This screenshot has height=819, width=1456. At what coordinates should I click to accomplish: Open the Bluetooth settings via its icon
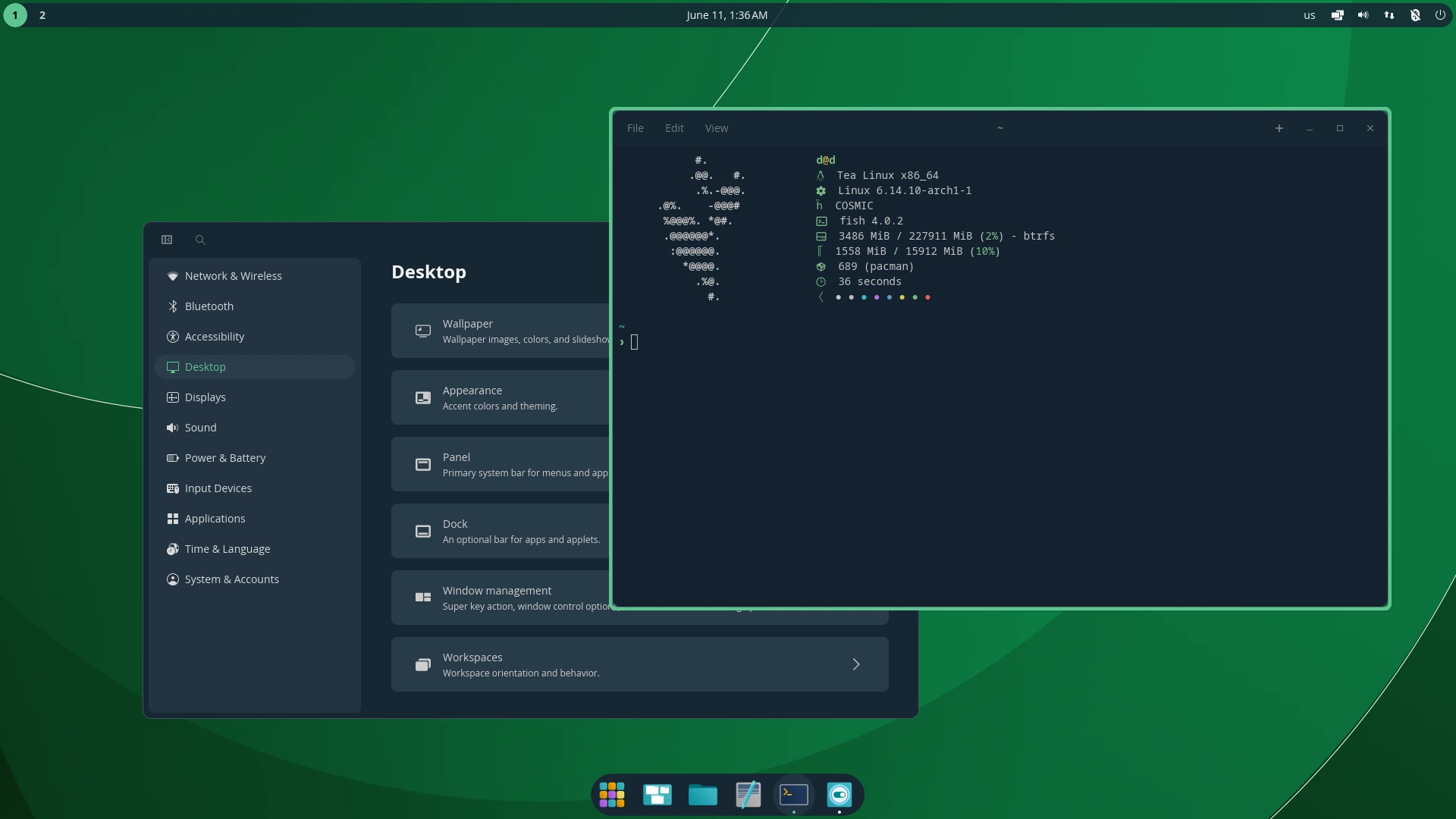coord(173,306)
